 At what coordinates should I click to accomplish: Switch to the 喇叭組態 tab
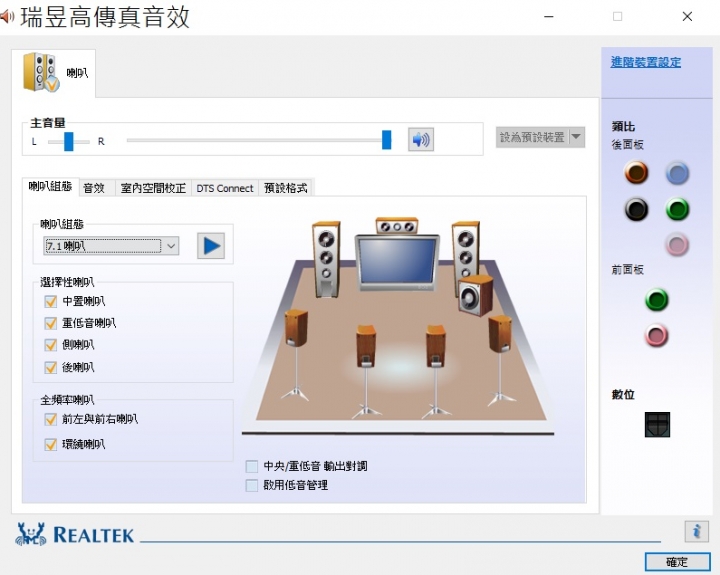51,186
